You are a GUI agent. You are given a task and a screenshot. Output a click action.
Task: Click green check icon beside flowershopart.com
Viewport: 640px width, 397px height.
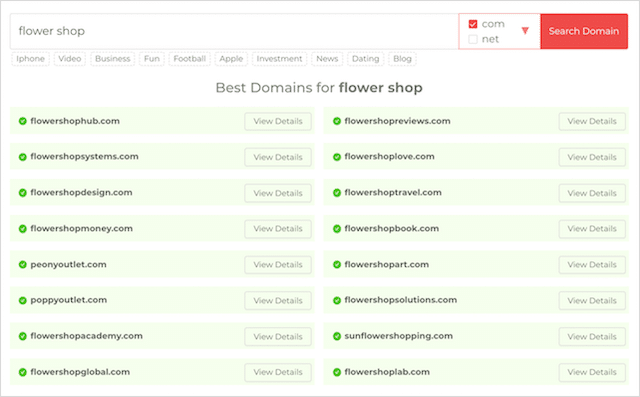click(337, 264)
